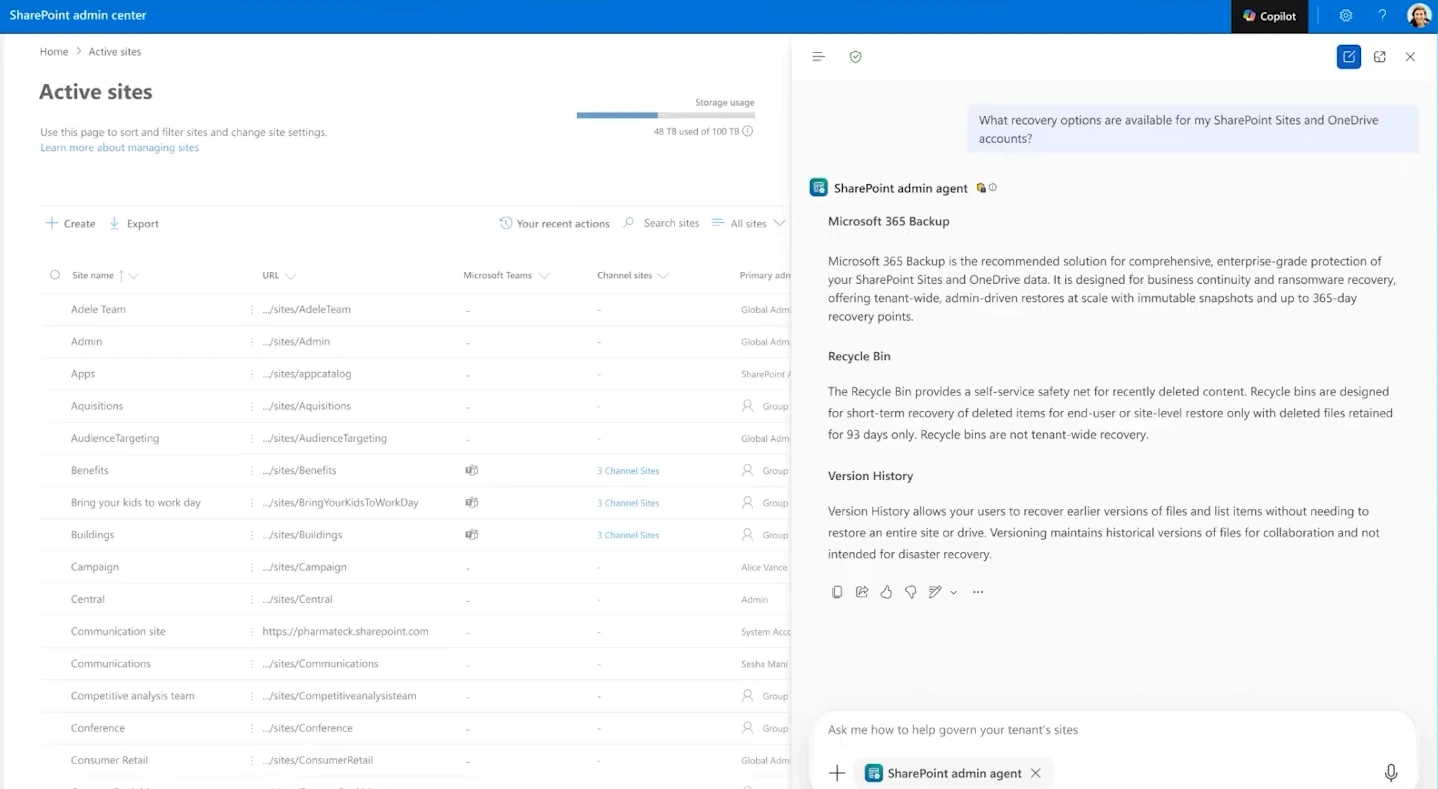
Task: Open 3 Channel Sites link for Benefits
Action: pos(628,471)
